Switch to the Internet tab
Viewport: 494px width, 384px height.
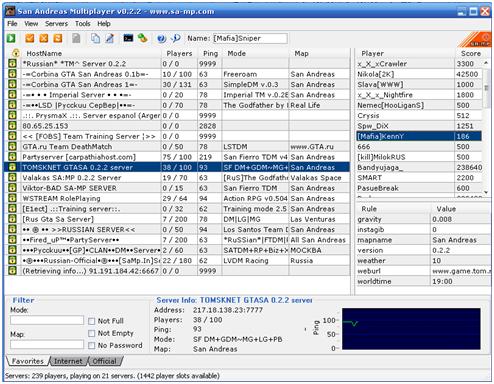click(x=68, y=361)
